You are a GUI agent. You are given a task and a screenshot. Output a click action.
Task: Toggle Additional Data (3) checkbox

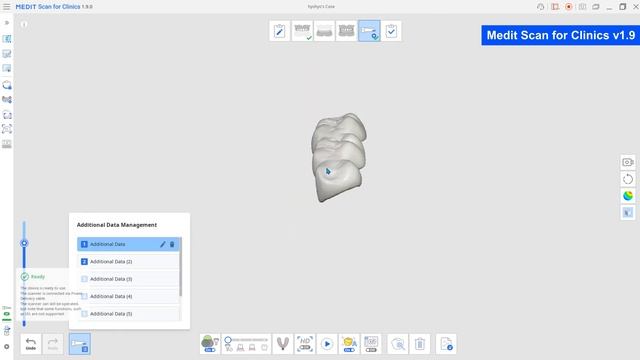[84, 279]
